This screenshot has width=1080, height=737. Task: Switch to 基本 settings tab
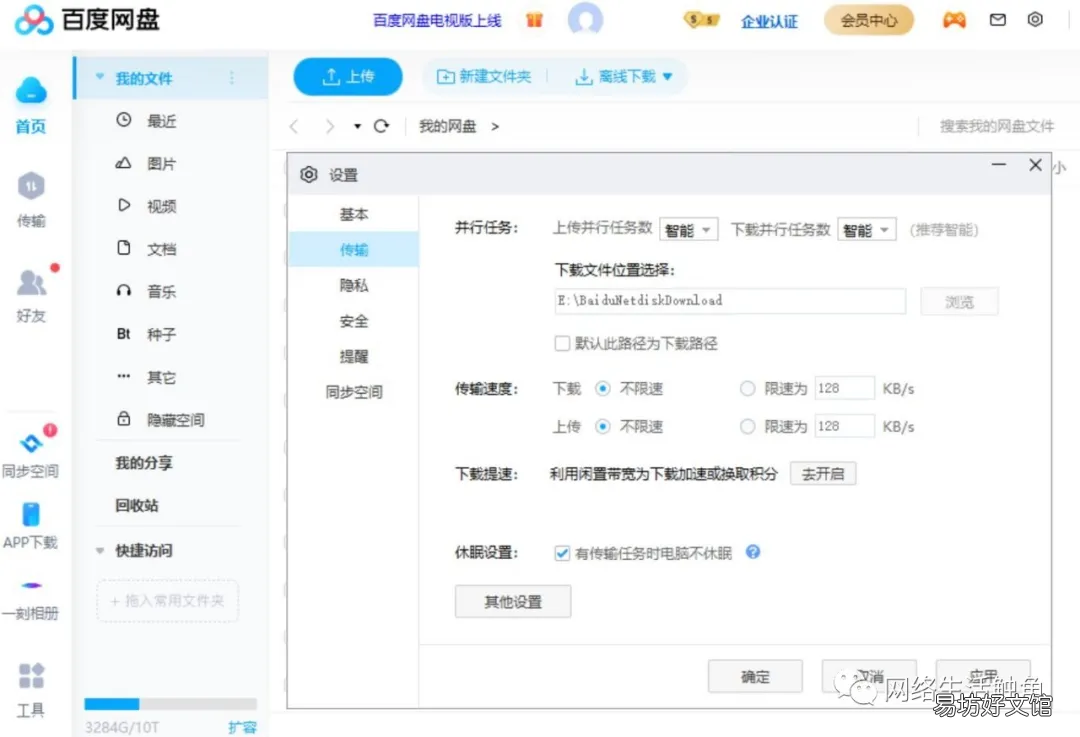click(x=353, y=214)
